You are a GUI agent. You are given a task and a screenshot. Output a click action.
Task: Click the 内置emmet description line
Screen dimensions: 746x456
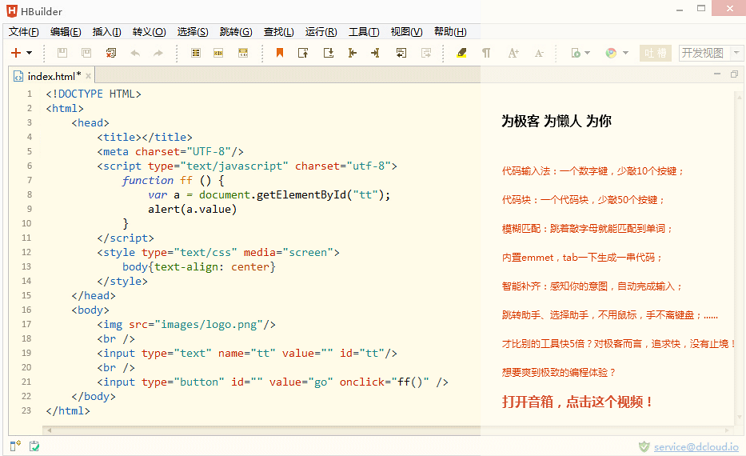pos(582,258)
